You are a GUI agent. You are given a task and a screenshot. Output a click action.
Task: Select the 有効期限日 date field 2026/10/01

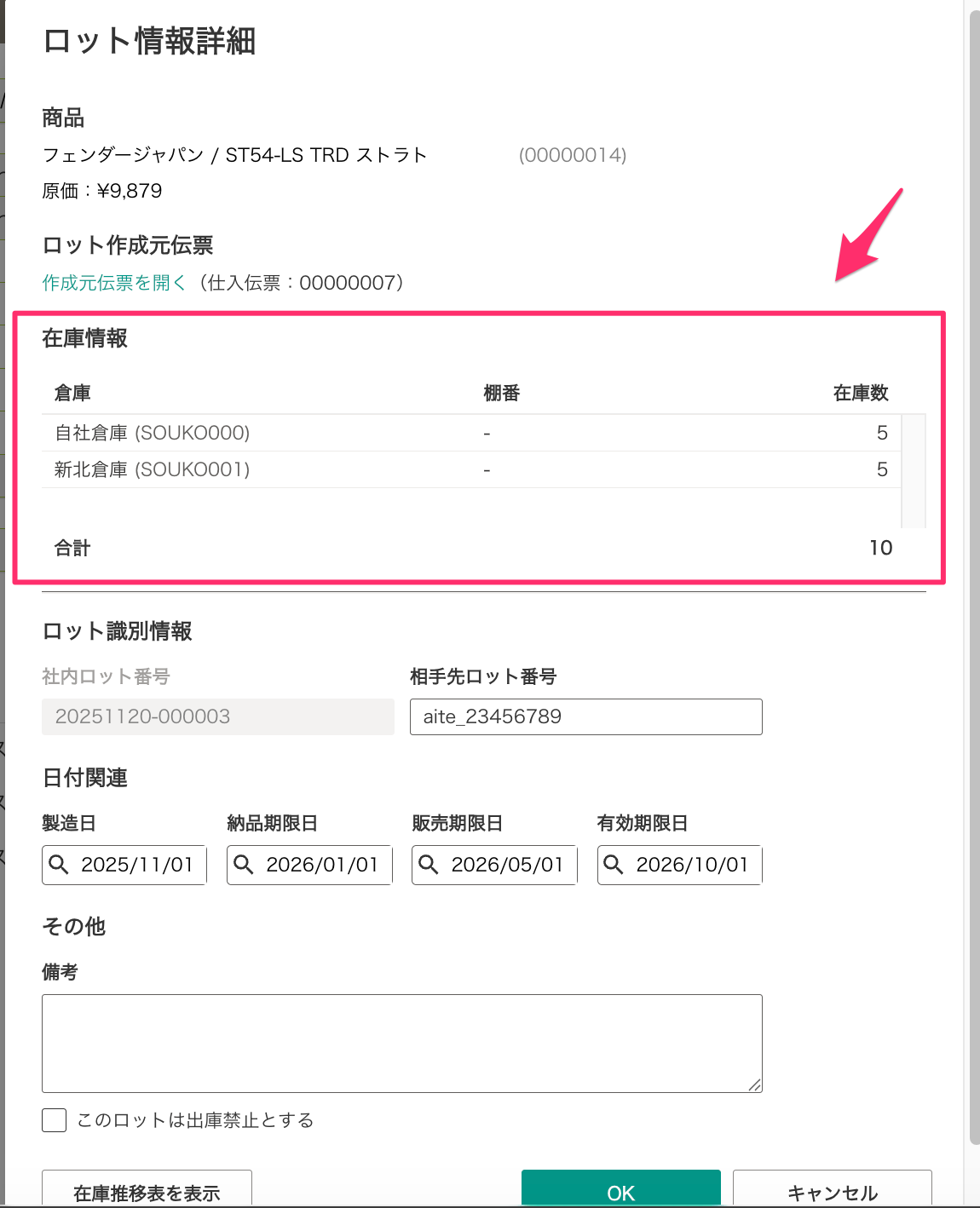[x=680, y=865]
